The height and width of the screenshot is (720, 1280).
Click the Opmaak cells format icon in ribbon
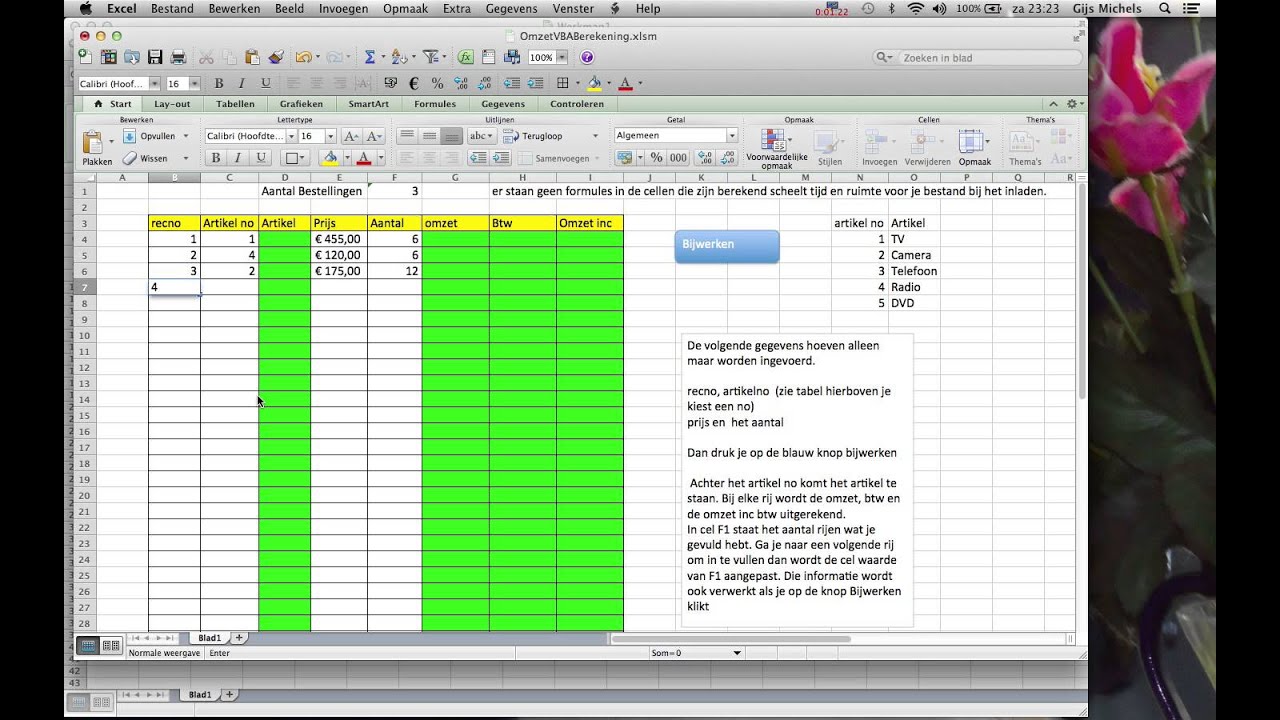click(974, 147)
